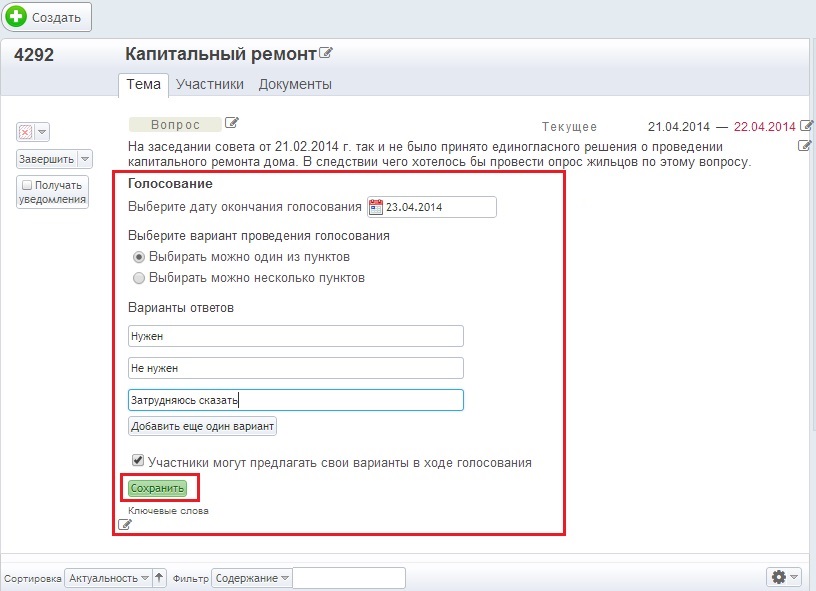Click the Текущее status text
The width and height of the screenshot is (816, 591).
(569, 126)
